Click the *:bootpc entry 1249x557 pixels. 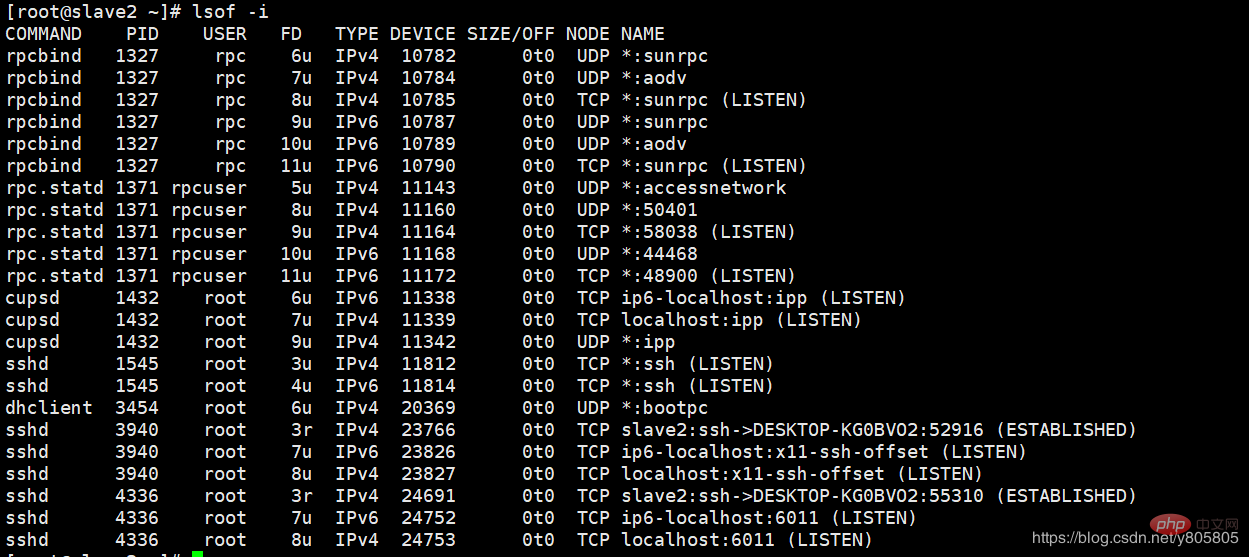click(665, 408)
